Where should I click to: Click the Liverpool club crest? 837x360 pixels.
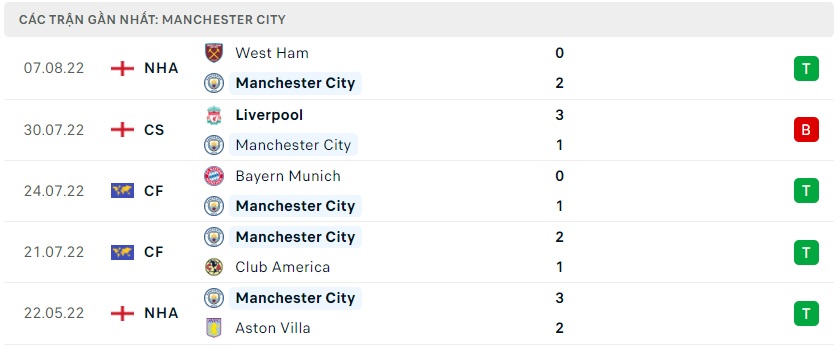214,115
